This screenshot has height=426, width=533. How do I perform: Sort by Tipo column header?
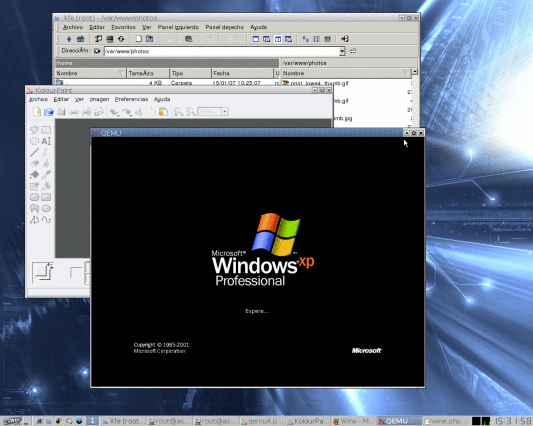(190, 73)
